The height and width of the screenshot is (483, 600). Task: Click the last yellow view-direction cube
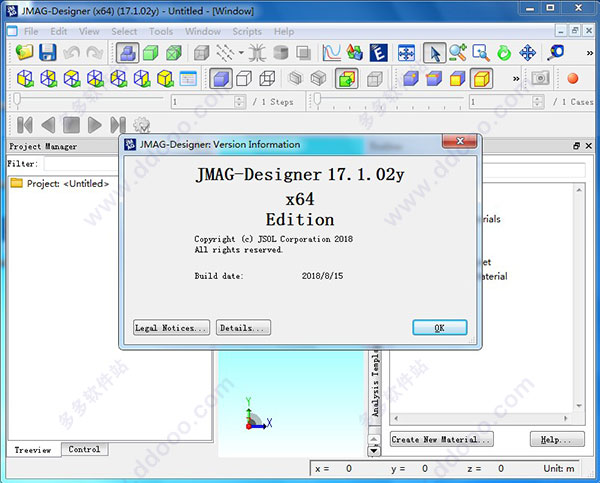[165, 78]
